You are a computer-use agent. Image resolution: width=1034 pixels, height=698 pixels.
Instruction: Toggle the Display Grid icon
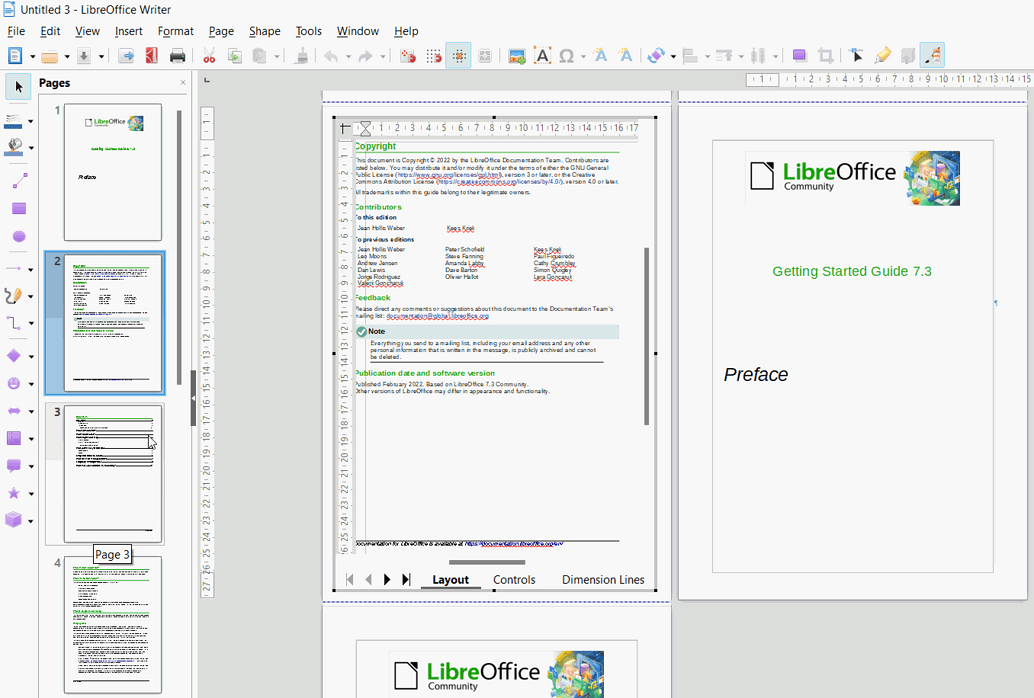[433, 56]
